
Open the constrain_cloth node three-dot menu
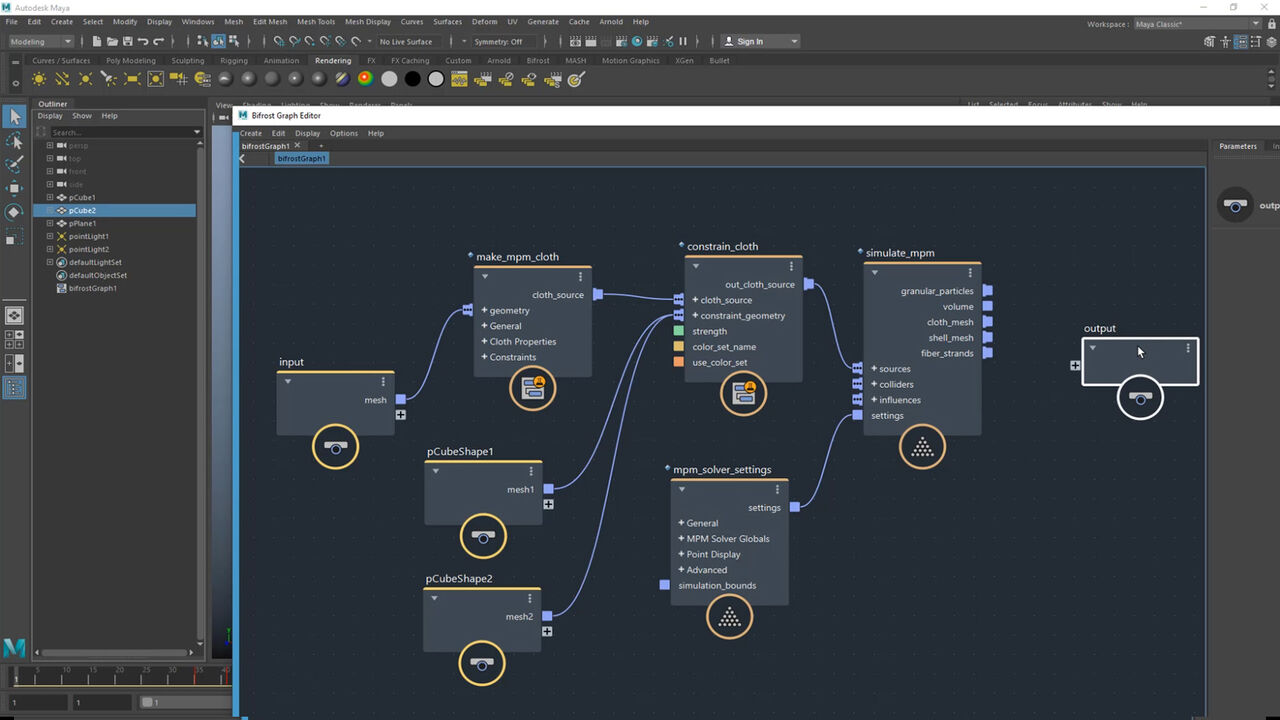(x=791, y=267)
